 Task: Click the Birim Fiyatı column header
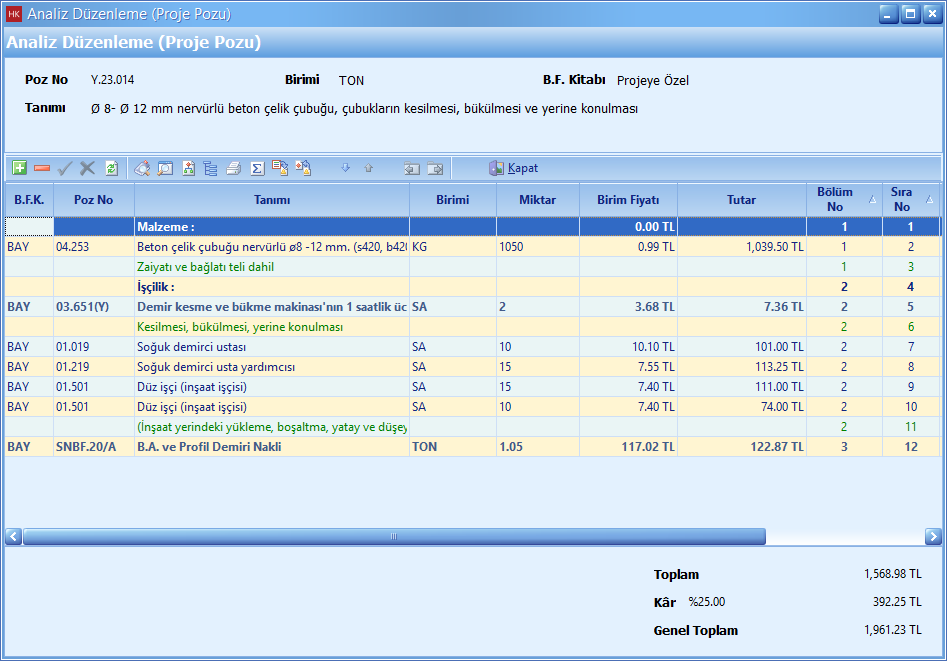tap(628, 199)
